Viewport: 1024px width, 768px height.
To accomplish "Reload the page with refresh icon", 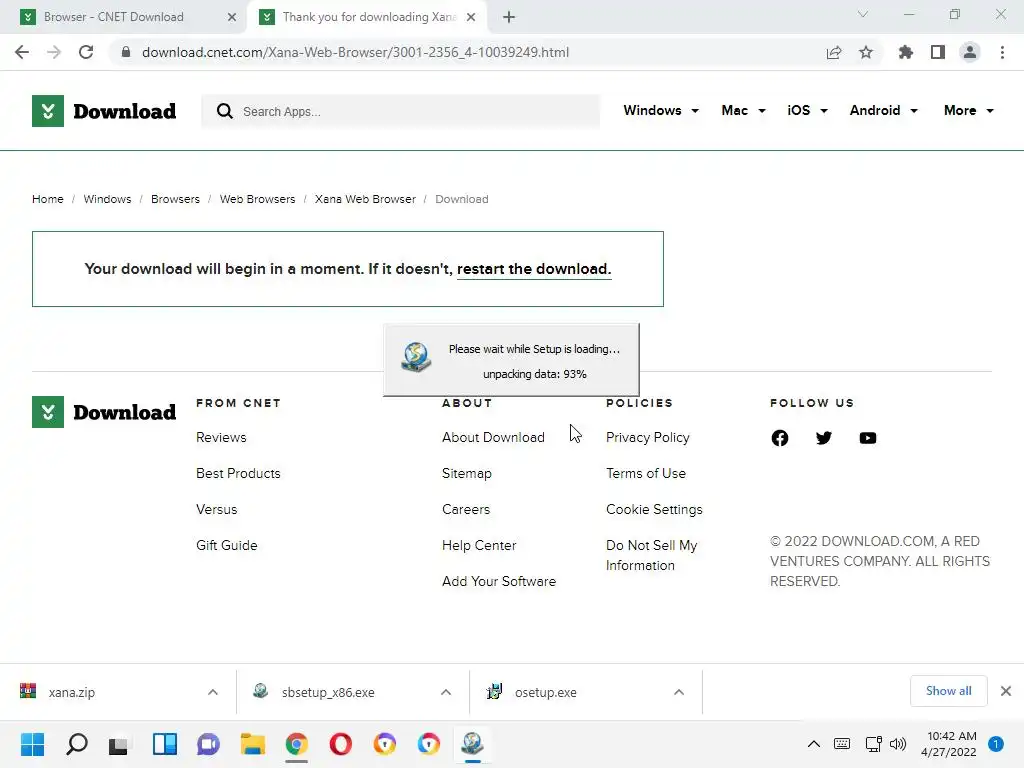I will click(86, 52).
